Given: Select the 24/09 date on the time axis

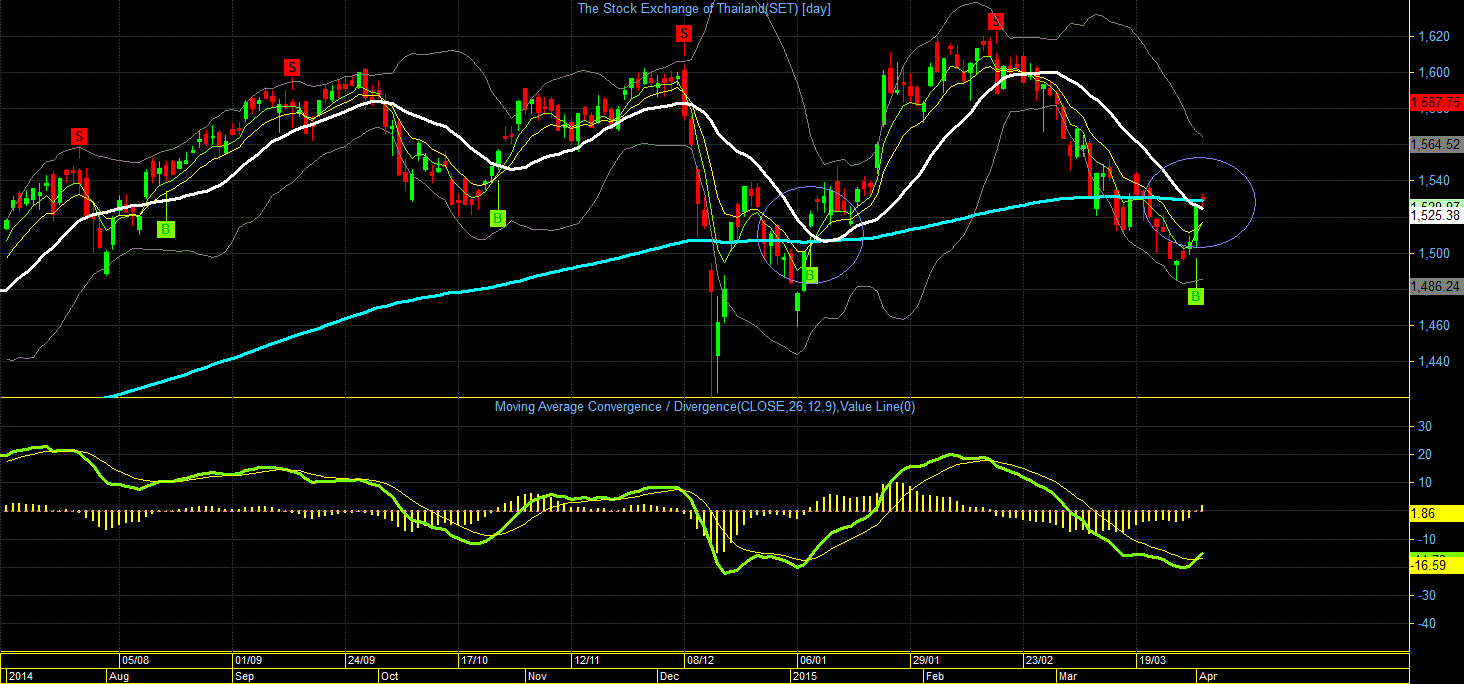Looking at the screenshot, I should point(361,661).
